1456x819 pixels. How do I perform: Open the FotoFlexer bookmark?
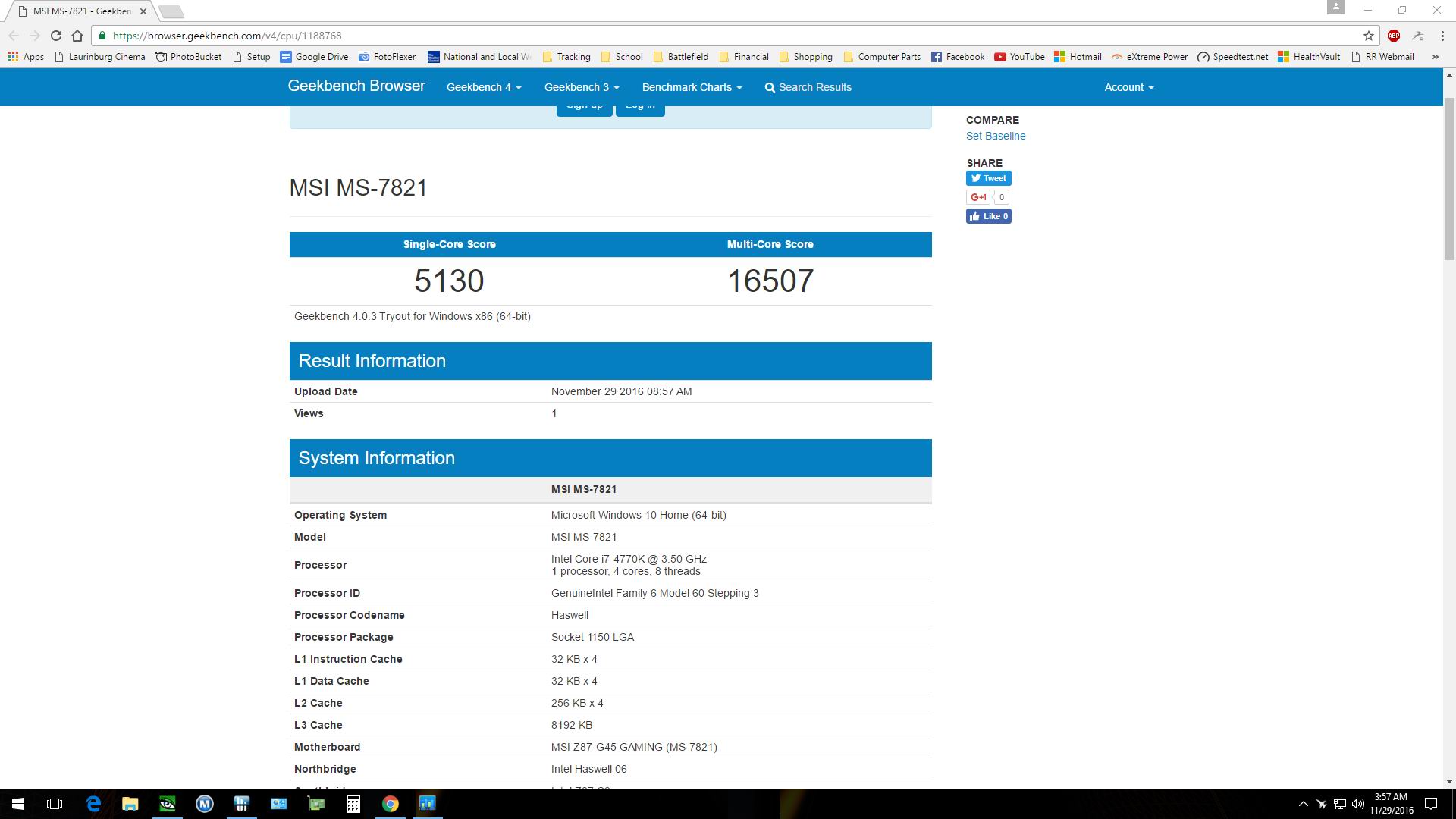387,57
